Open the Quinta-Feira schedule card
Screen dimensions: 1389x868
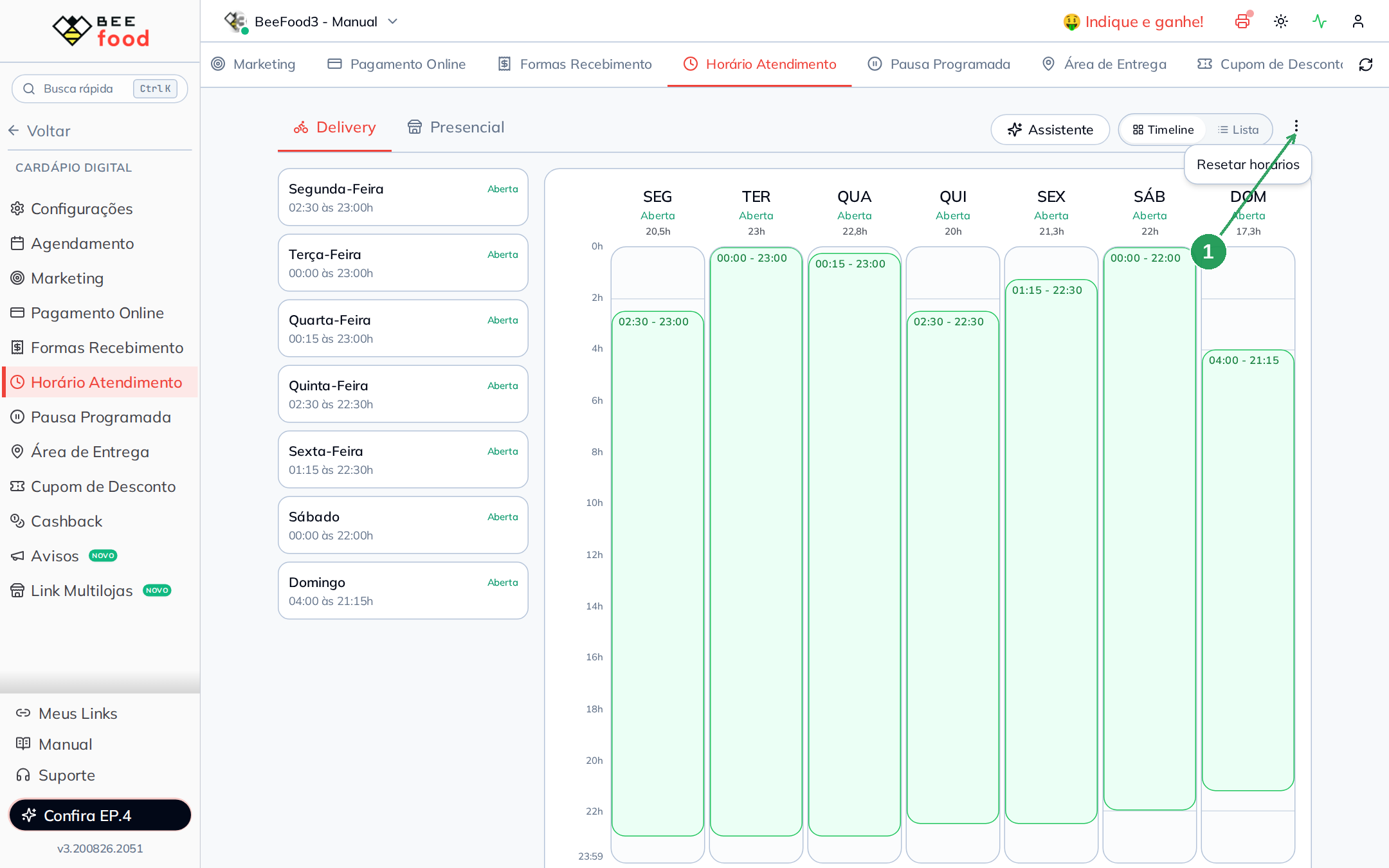(x=403, y=394)
